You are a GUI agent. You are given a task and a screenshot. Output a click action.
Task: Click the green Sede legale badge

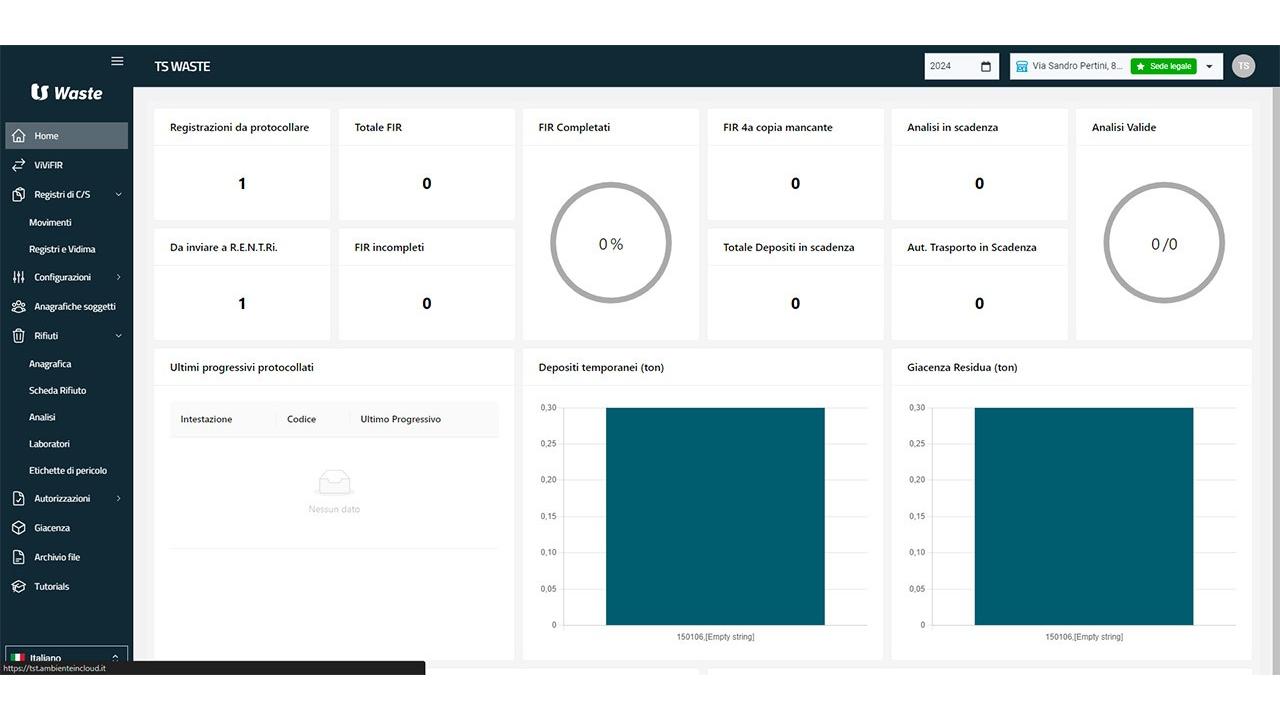(1163, 67)
